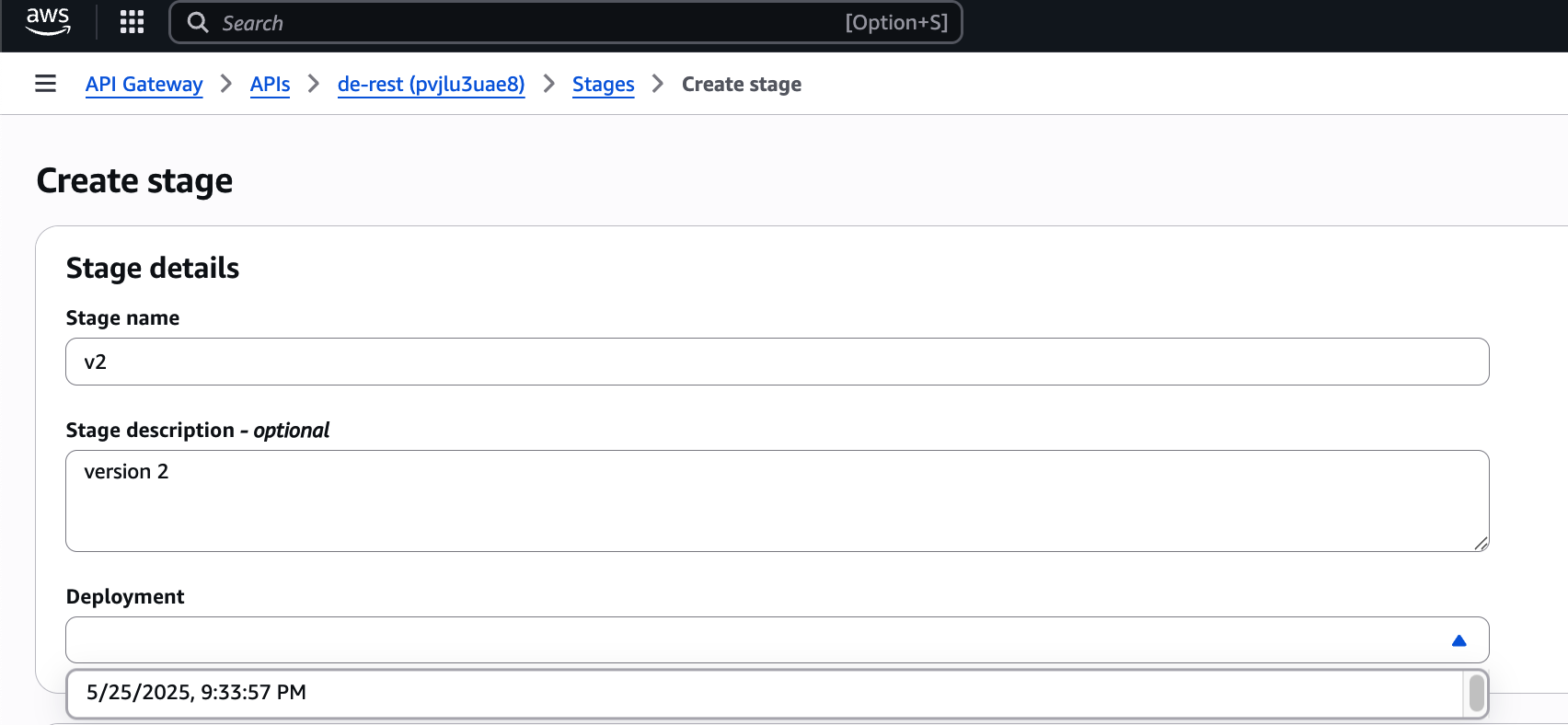Expand the left side navigation panel
The image size is (1568, 725).
(45, 83)
